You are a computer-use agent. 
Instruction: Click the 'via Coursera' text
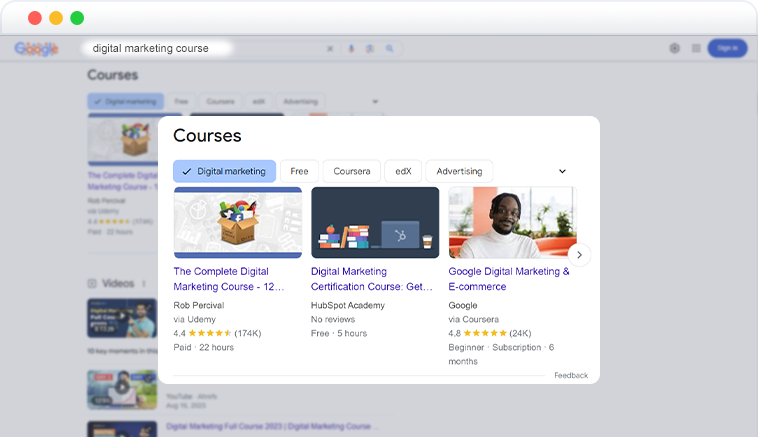[x=473, y=319]
